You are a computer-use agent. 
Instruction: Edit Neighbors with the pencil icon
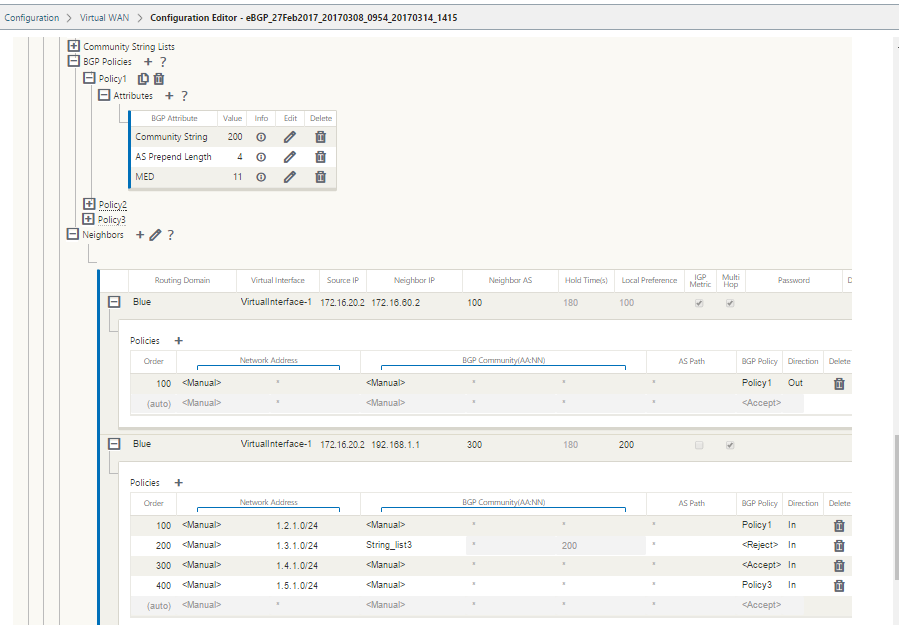coord(155,235)
